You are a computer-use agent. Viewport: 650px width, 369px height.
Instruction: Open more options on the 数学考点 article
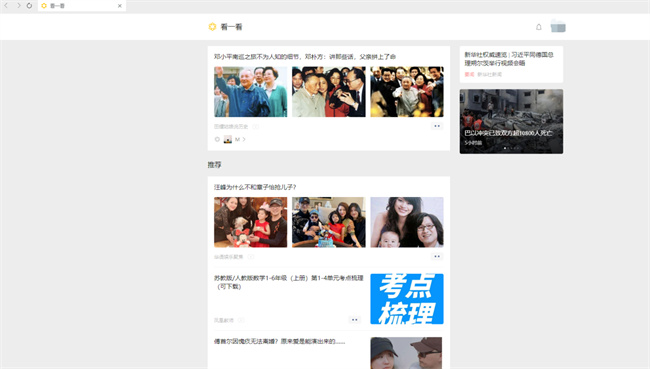(354, 320)
